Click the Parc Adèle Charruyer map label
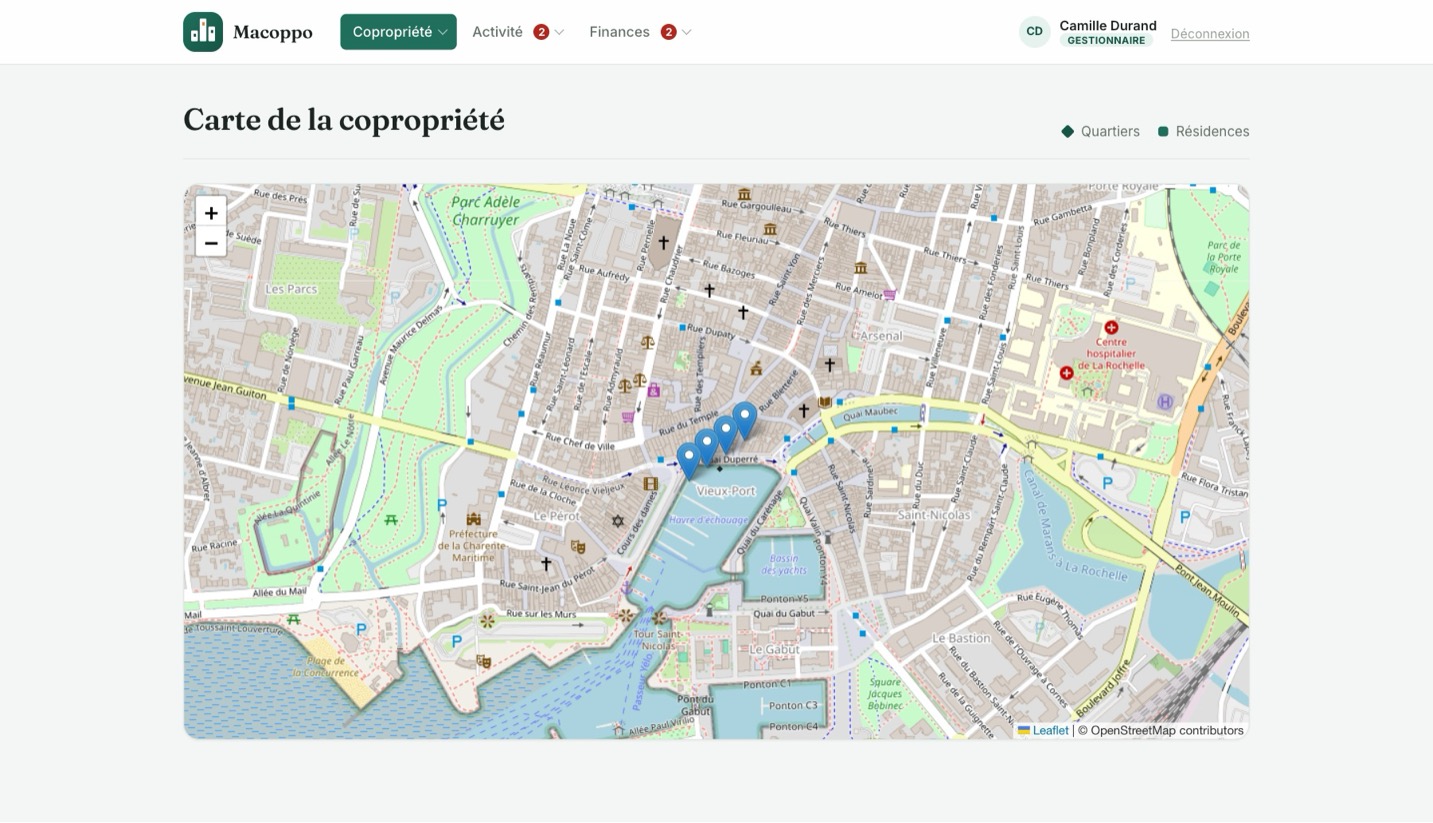This screenshot has width=1433, height=823. 485,211
